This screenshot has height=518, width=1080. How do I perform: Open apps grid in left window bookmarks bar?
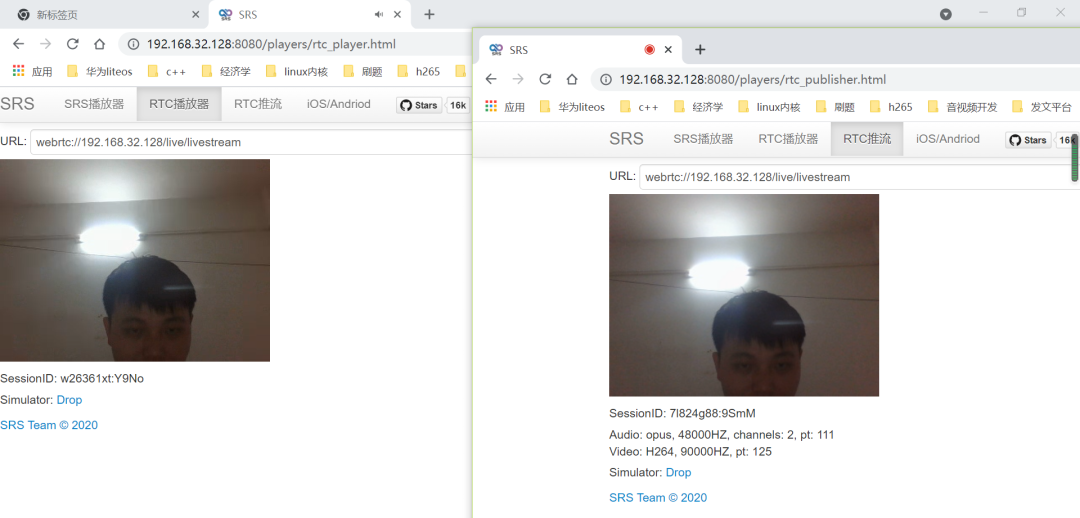(32, 71)
